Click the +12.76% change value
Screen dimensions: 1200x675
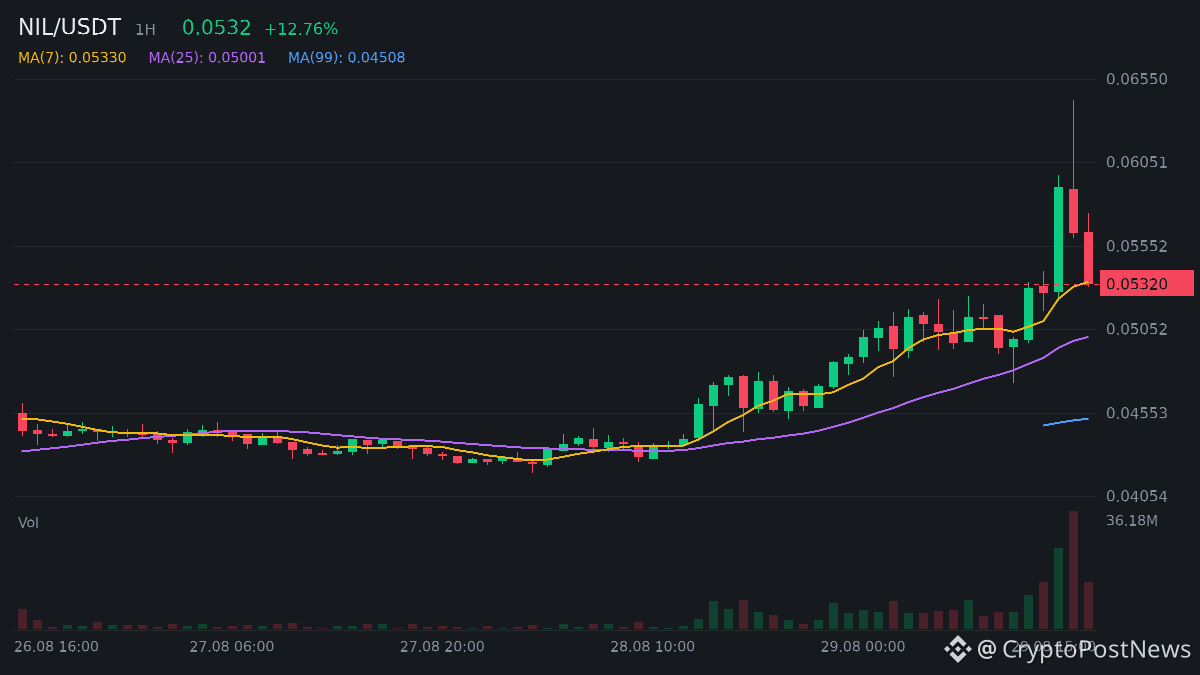coord(301,29)
